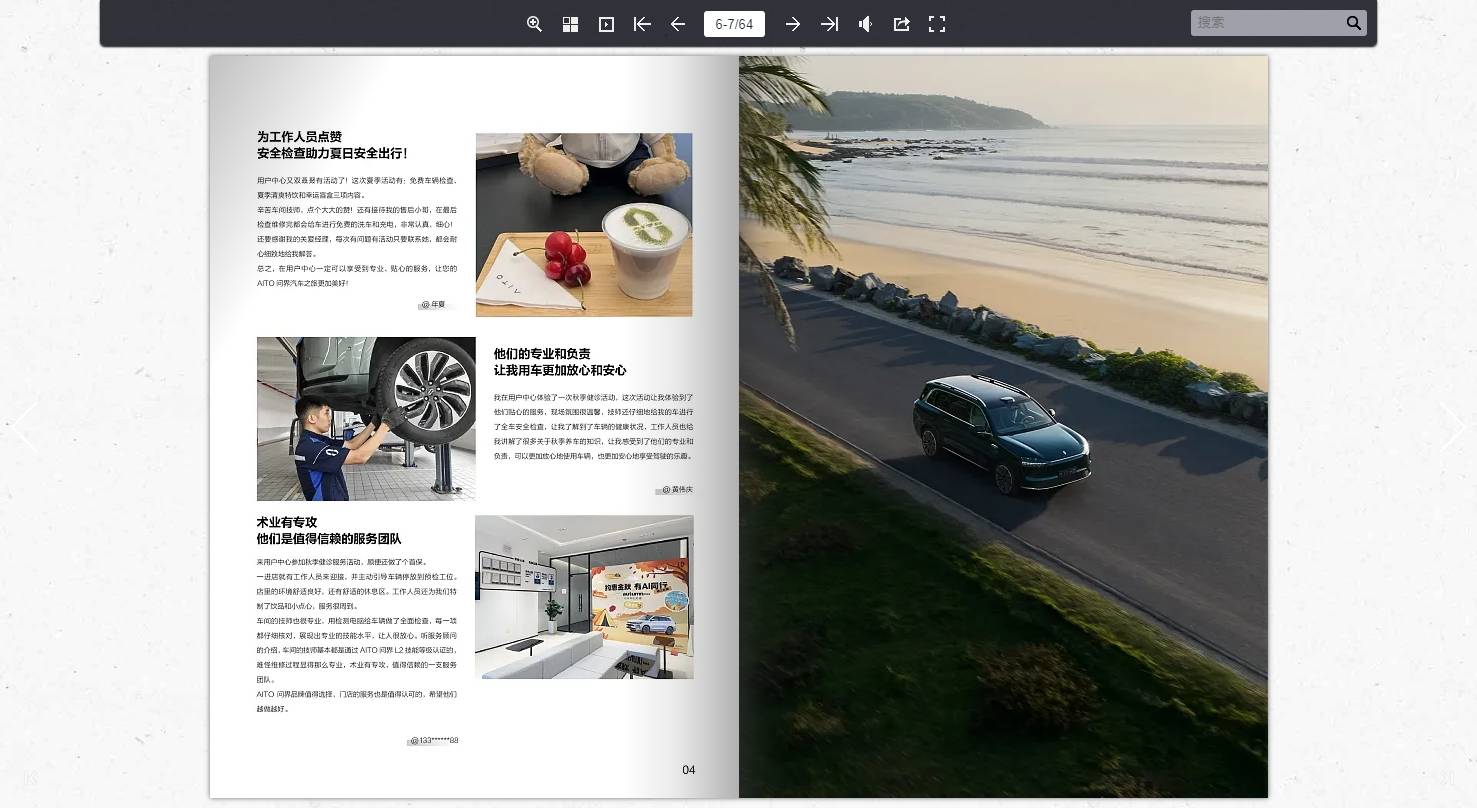
Task: Flip forward using right side chevron arrow
Action: [x=1452, y=428]
